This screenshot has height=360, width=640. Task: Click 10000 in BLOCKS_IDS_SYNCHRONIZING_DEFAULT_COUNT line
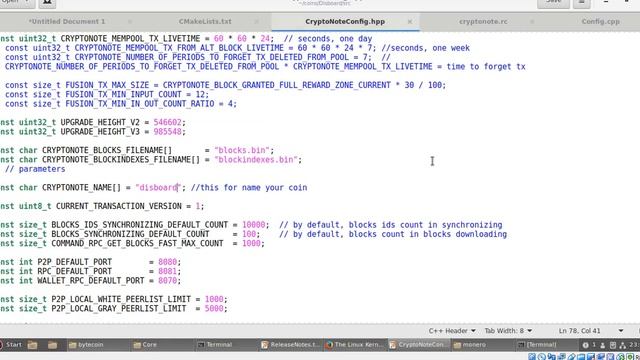pos(253,225)
